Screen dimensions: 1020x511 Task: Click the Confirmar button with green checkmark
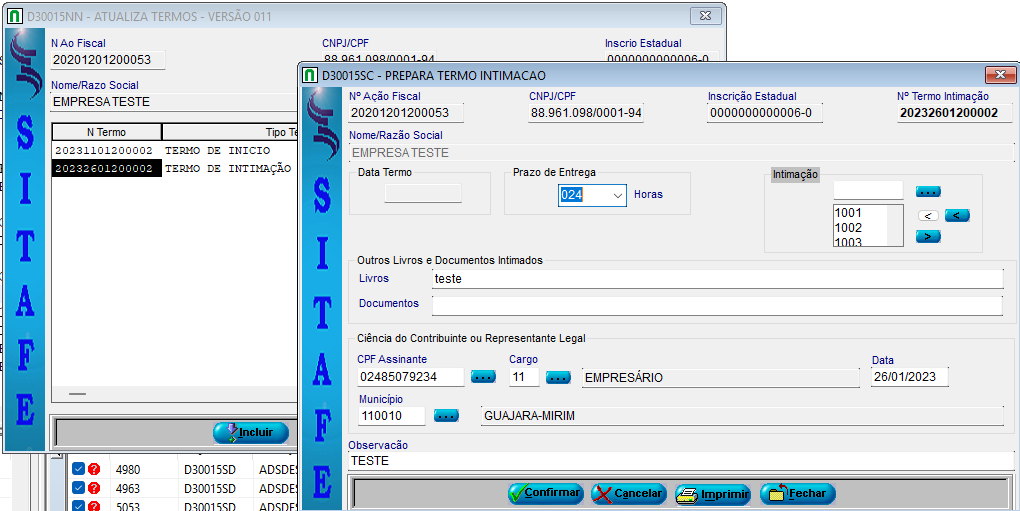click(545, 493)
